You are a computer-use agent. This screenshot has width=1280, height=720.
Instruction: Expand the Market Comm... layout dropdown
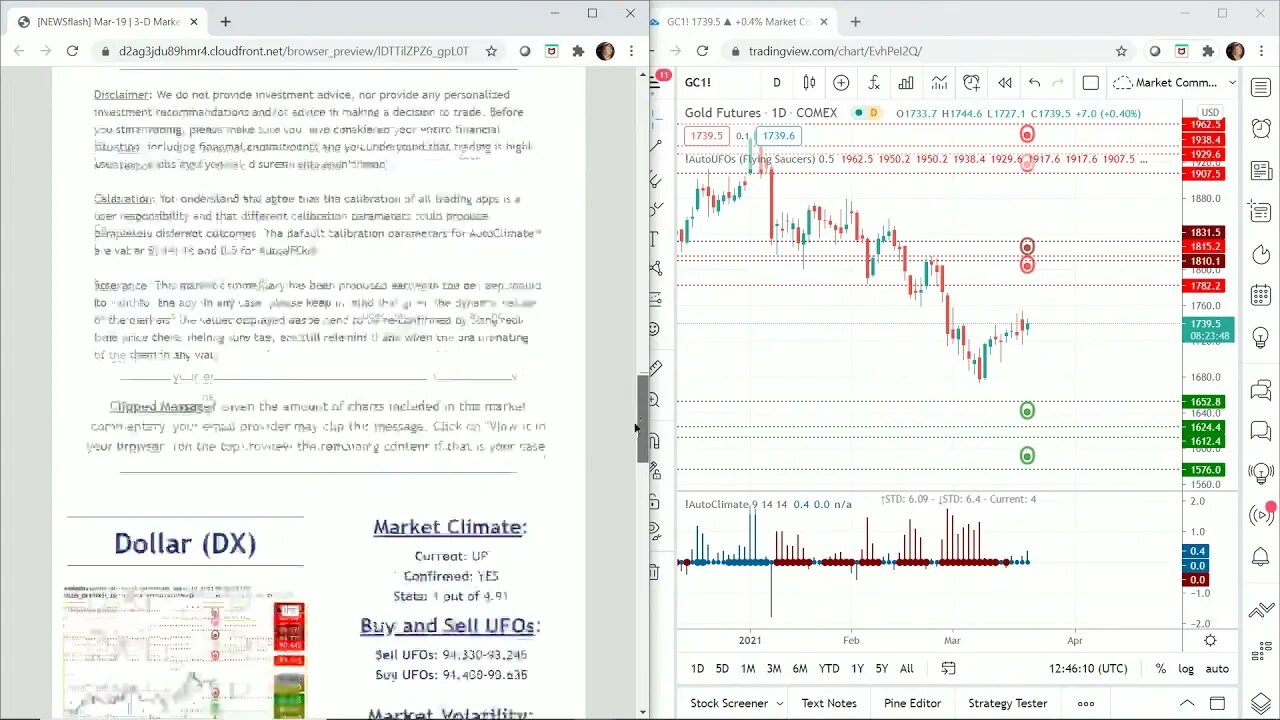tap(1232, 83)
